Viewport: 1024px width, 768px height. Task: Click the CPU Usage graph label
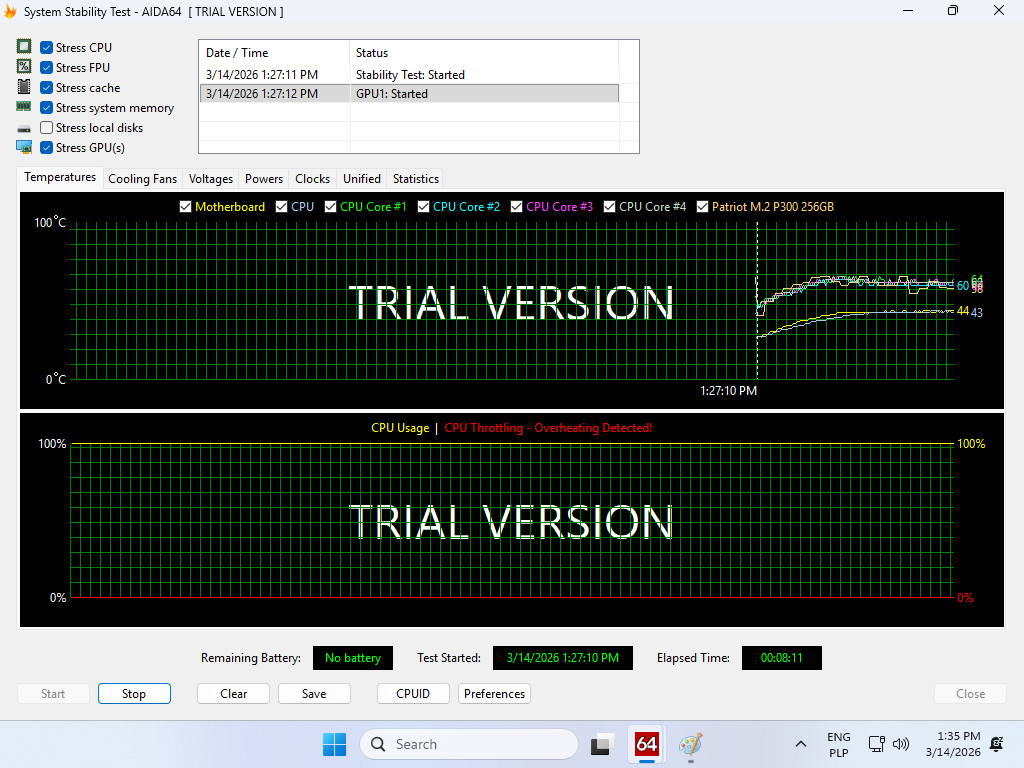(x=400, y=428)
